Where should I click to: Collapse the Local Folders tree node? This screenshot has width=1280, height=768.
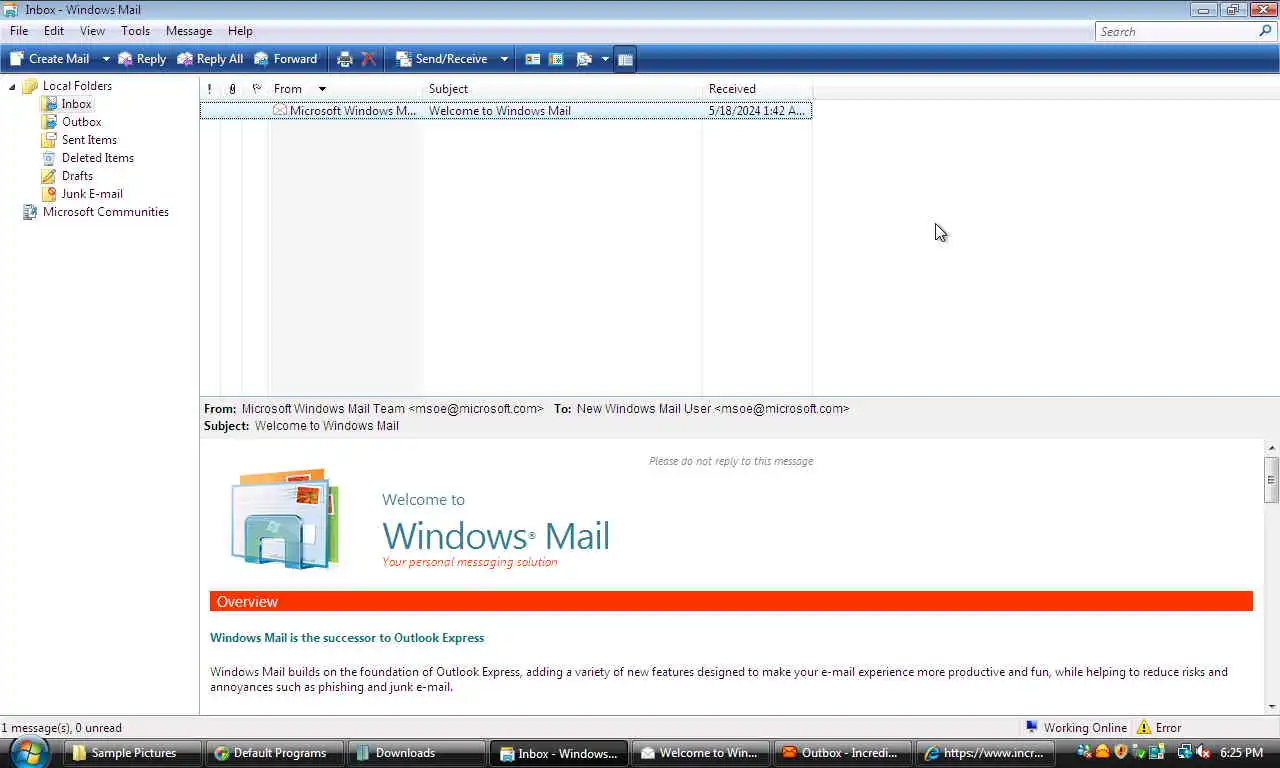[x=12, y=86]
